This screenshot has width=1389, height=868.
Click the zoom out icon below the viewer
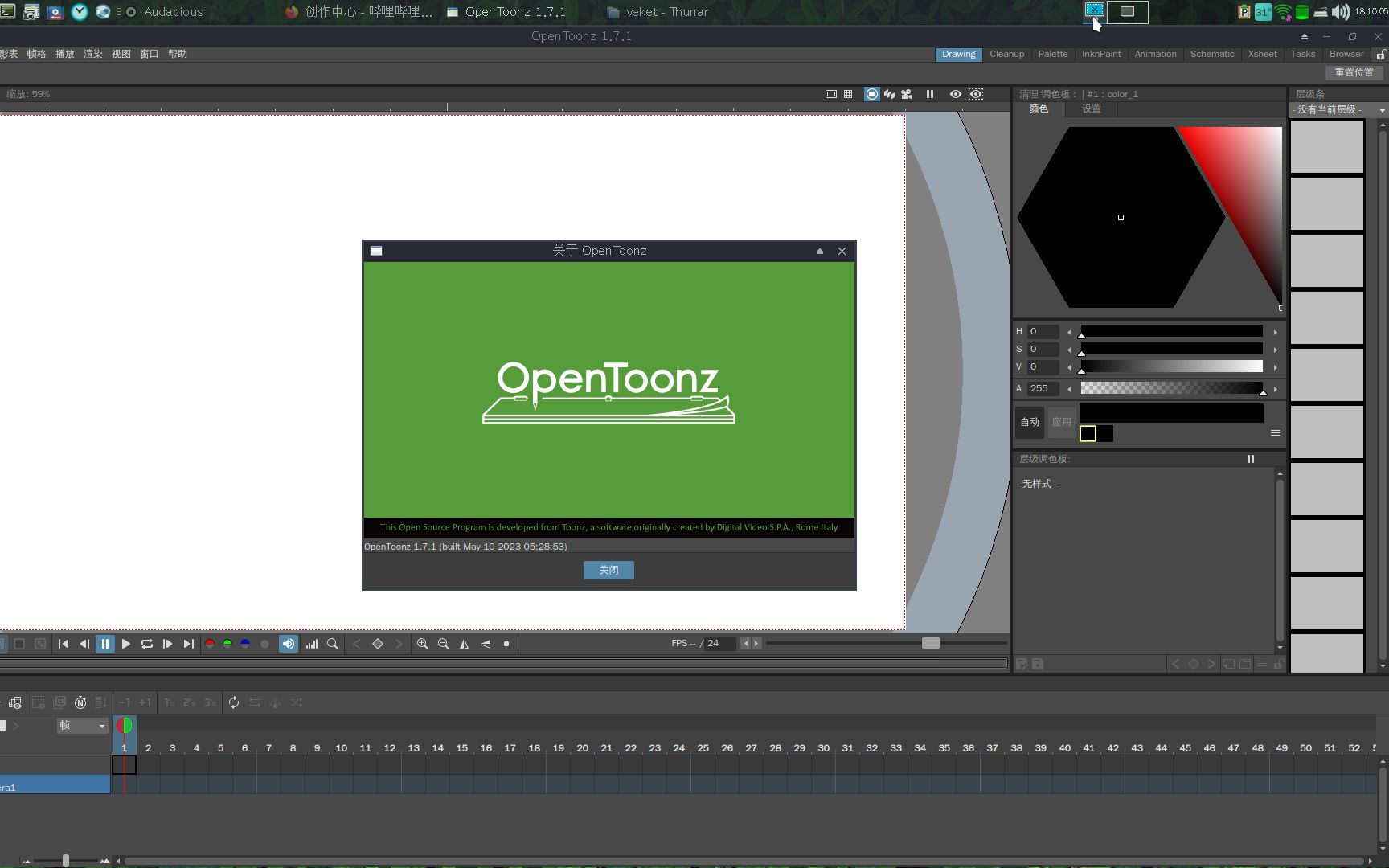pos(444,644)
